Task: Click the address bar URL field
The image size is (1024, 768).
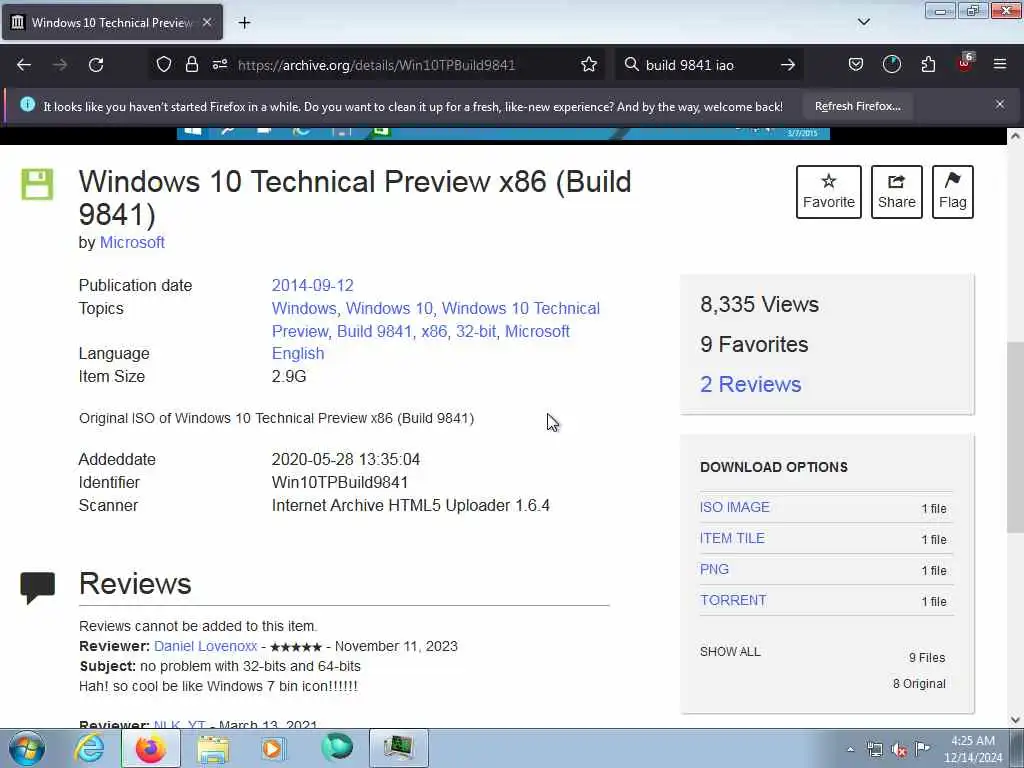Action: click(x=376, y=65)
